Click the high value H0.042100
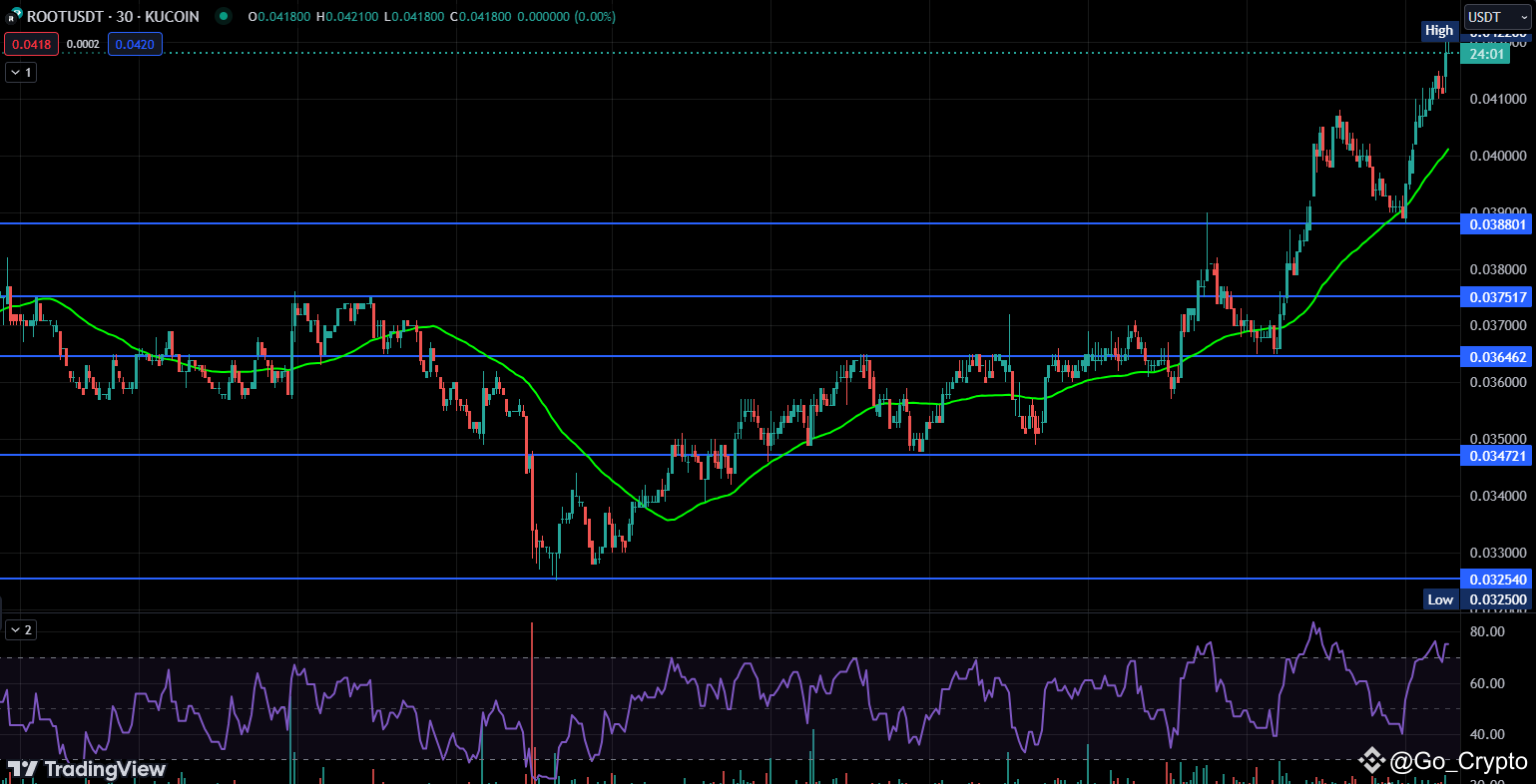The height and width of the screenshot is (784, 1536). tap(347, 17)
